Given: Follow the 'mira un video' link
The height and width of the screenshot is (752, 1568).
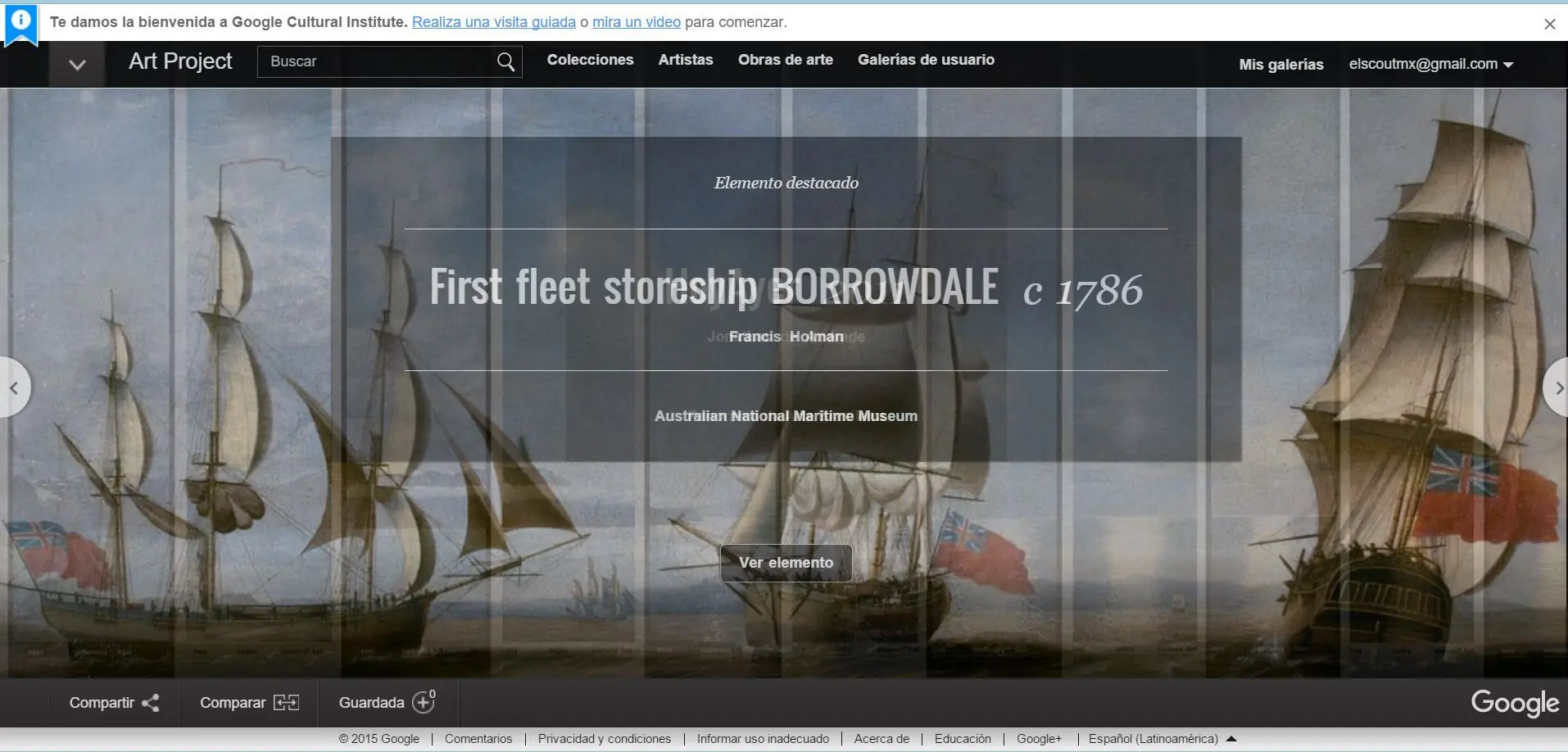Looking at the screenshot, I should click(x=637, y=22).
